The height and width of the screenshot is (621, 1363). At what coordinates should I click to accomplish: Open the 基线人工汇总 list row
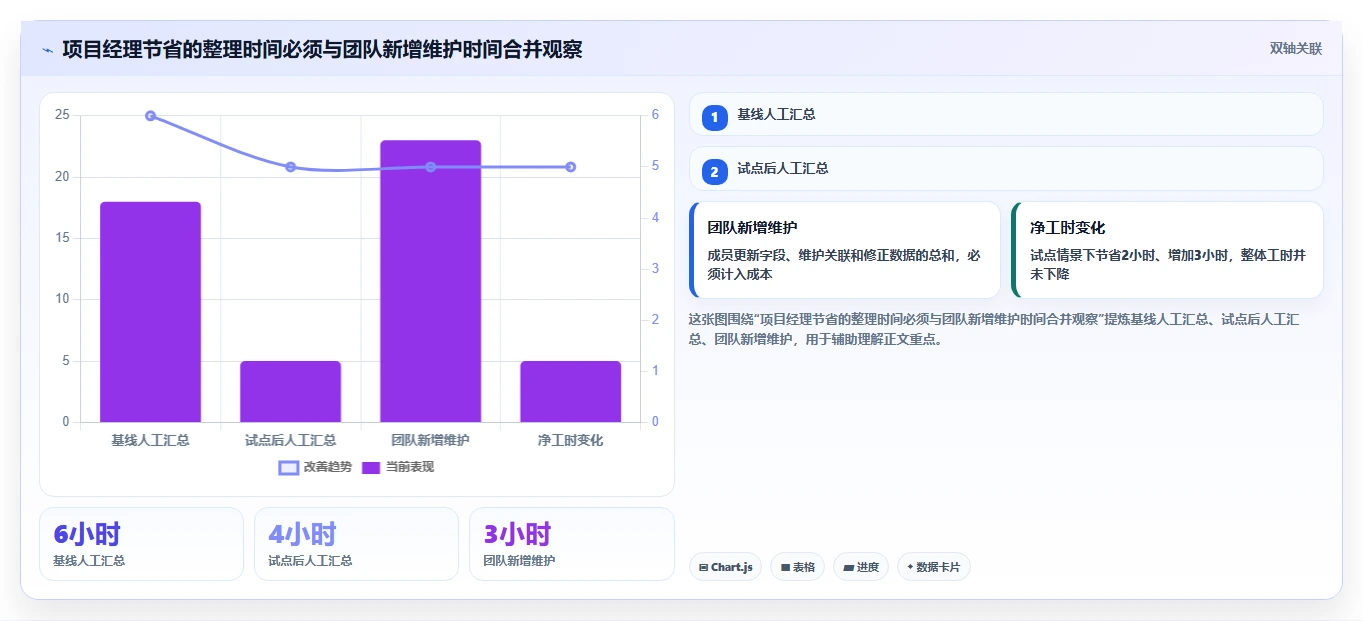(x=1006, y=114)
